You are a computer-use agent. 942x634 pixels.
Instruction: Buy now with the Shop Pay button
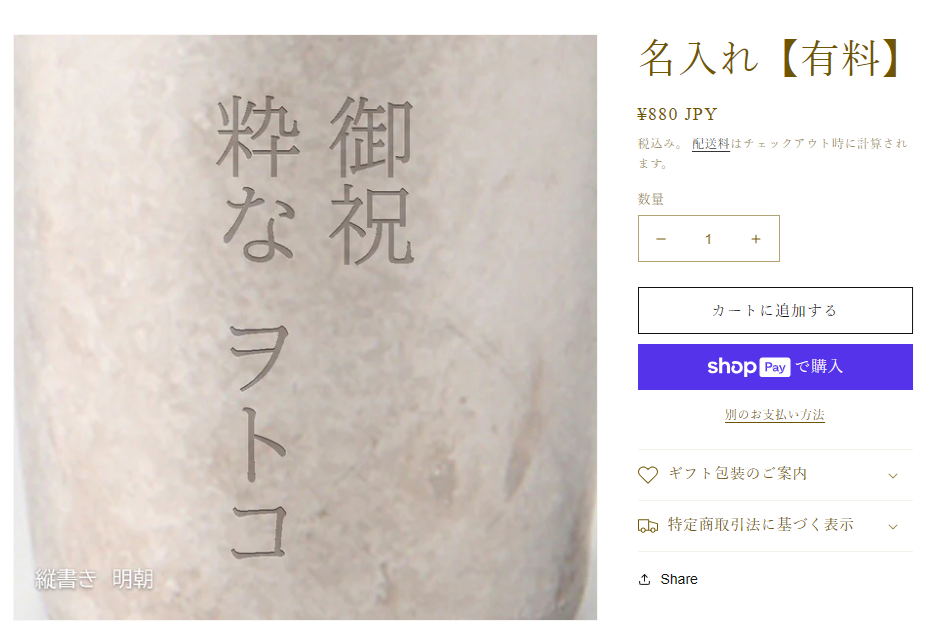tap(775, 367)
